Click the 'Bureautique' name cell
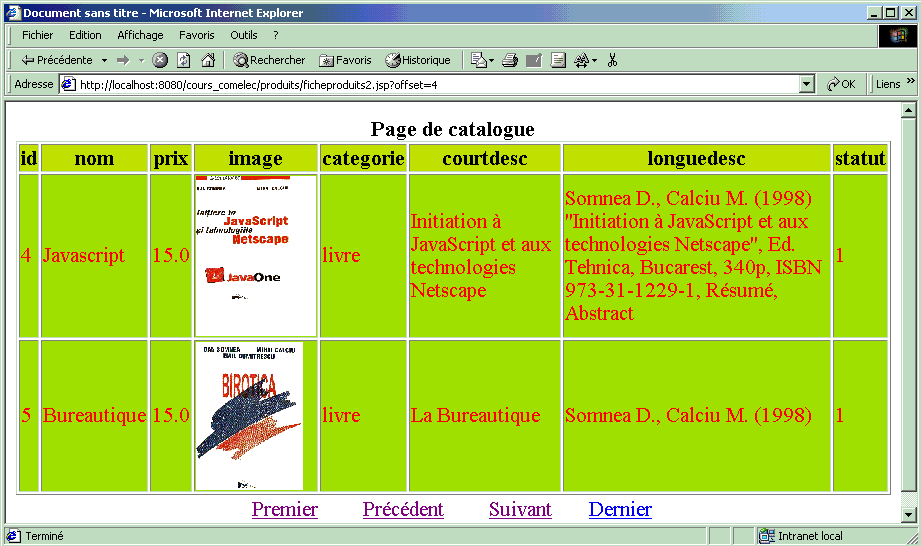The image size is (921, 546). pos(94,416)
